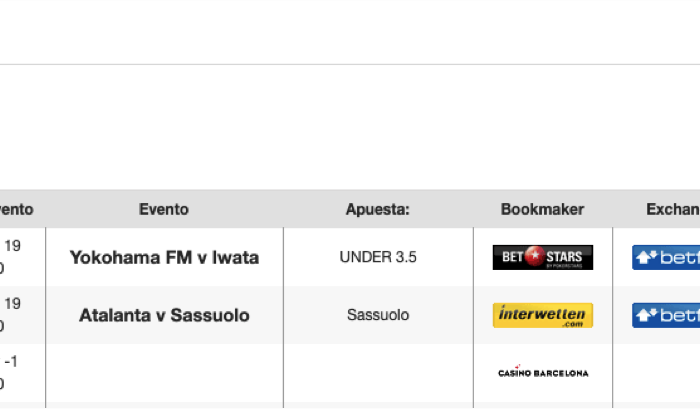Open the Yokohama FM v Iwata event
This screenshot has height=409, width=700.
coord(164,258)
